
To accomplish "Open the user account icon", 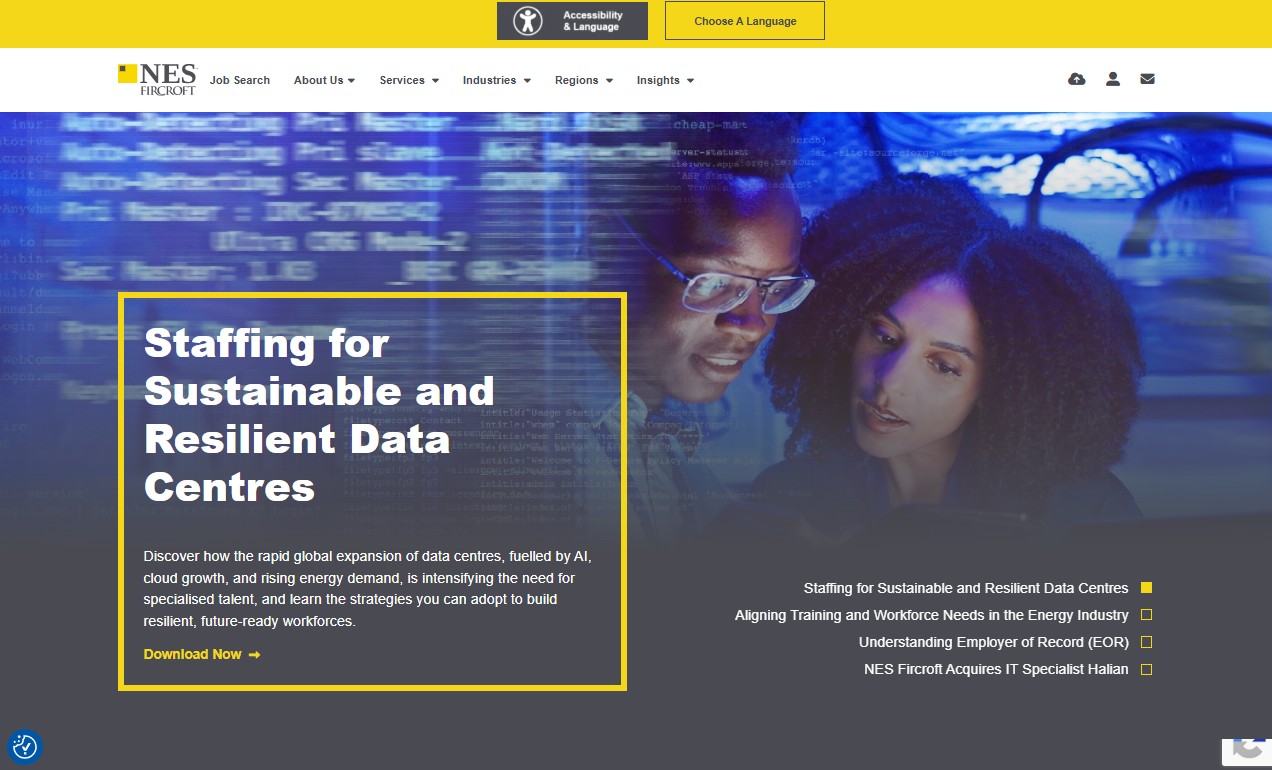I will click(1113, 79).
